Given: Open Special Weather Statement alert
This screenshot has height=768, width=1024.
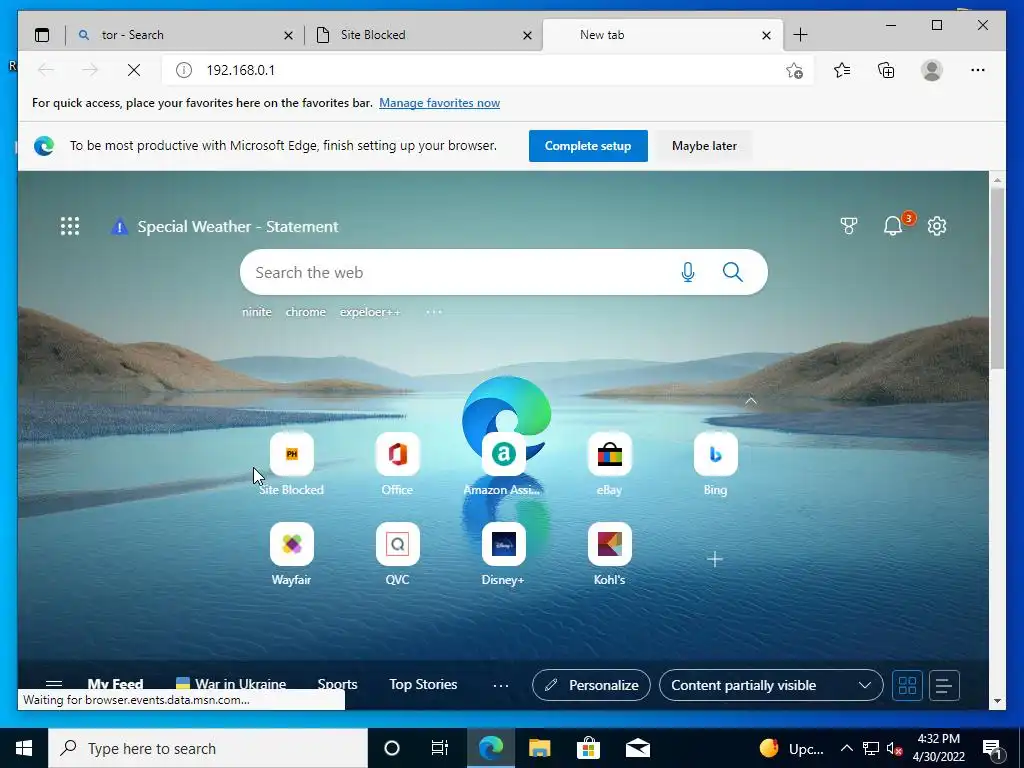Looking at the screenshot, I should tap(225, 227).
